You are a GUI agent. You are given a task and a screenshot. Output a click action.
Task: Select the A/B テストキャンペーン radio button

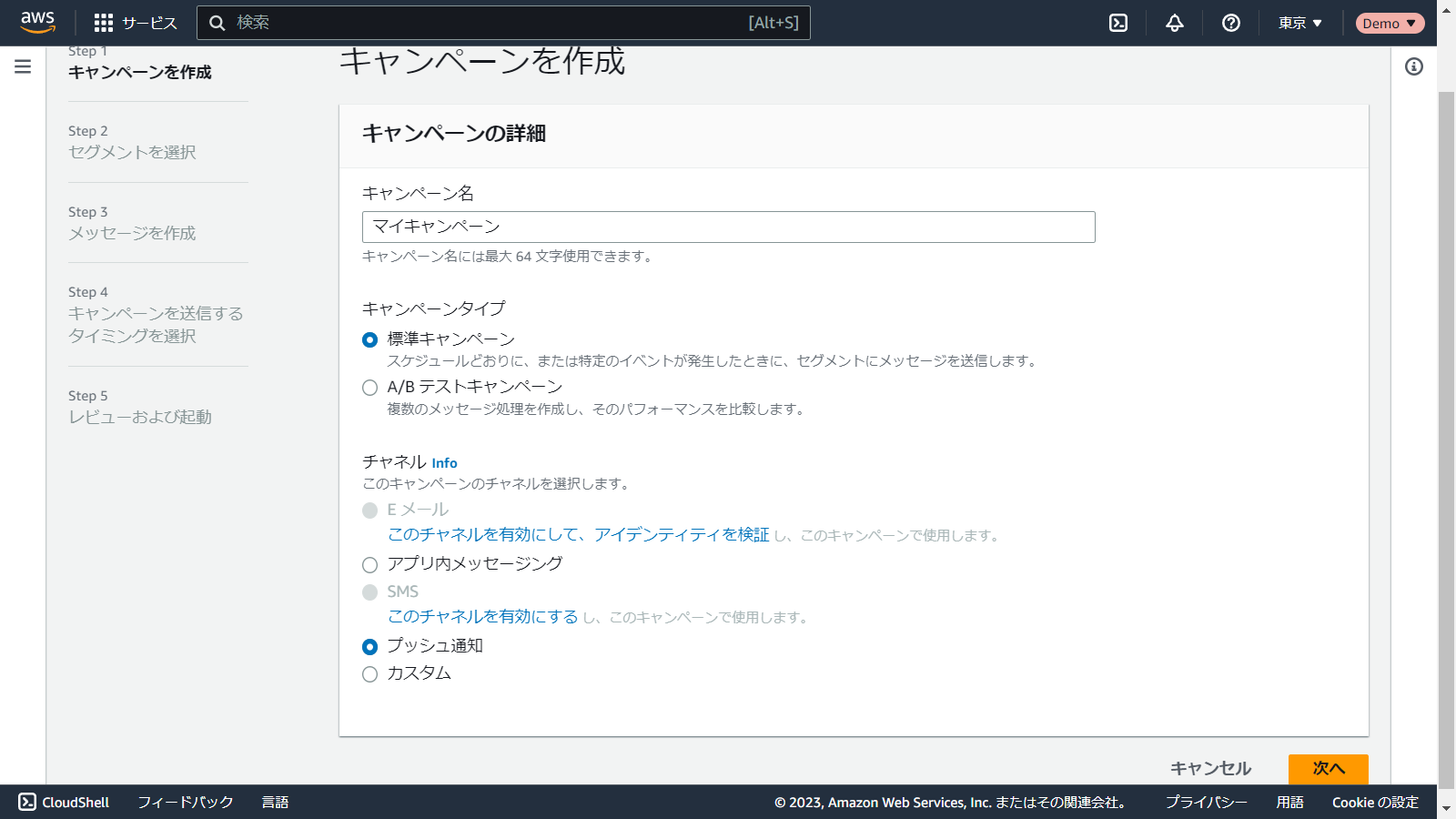(369, 388)
